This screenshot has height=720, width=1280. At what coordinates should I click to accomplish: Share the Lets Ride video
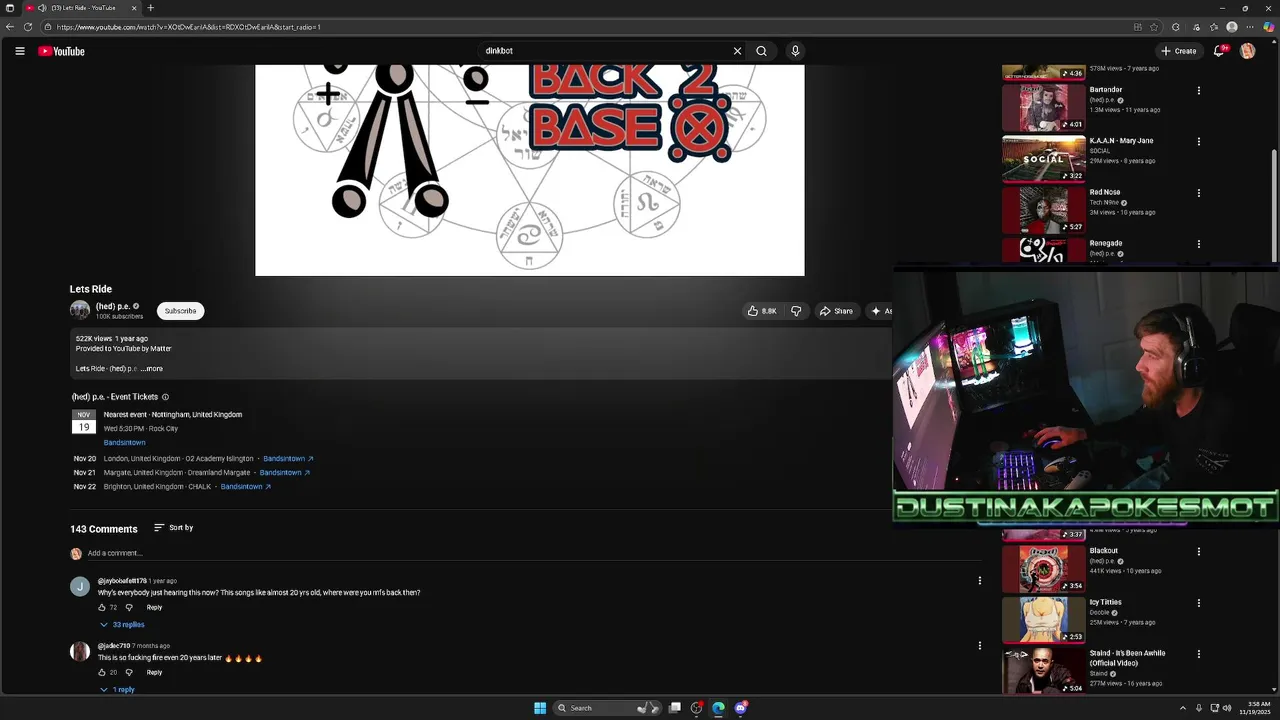836,311
